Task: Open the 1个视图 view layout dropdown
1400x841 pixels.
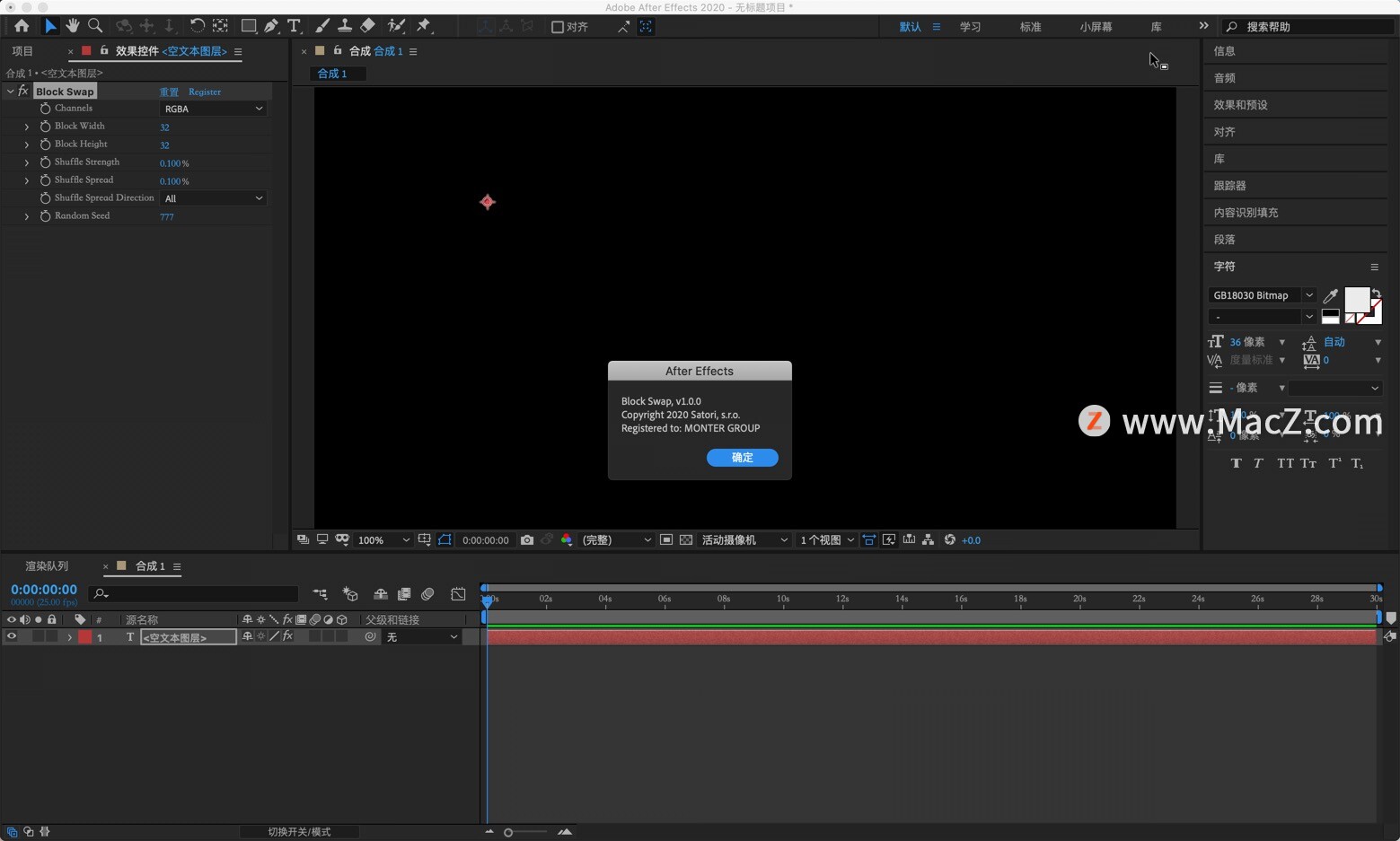Action: point(827,539)
